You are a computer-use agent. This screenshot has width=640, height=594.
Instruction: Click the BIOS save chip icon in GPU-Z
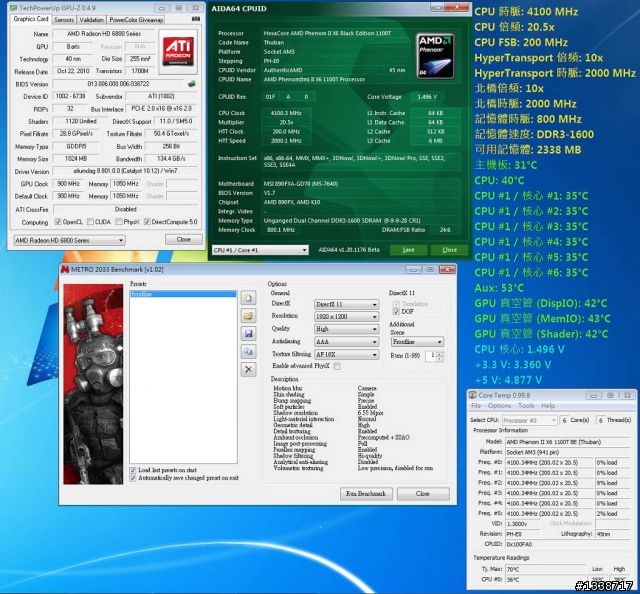[x=191, y=84]
